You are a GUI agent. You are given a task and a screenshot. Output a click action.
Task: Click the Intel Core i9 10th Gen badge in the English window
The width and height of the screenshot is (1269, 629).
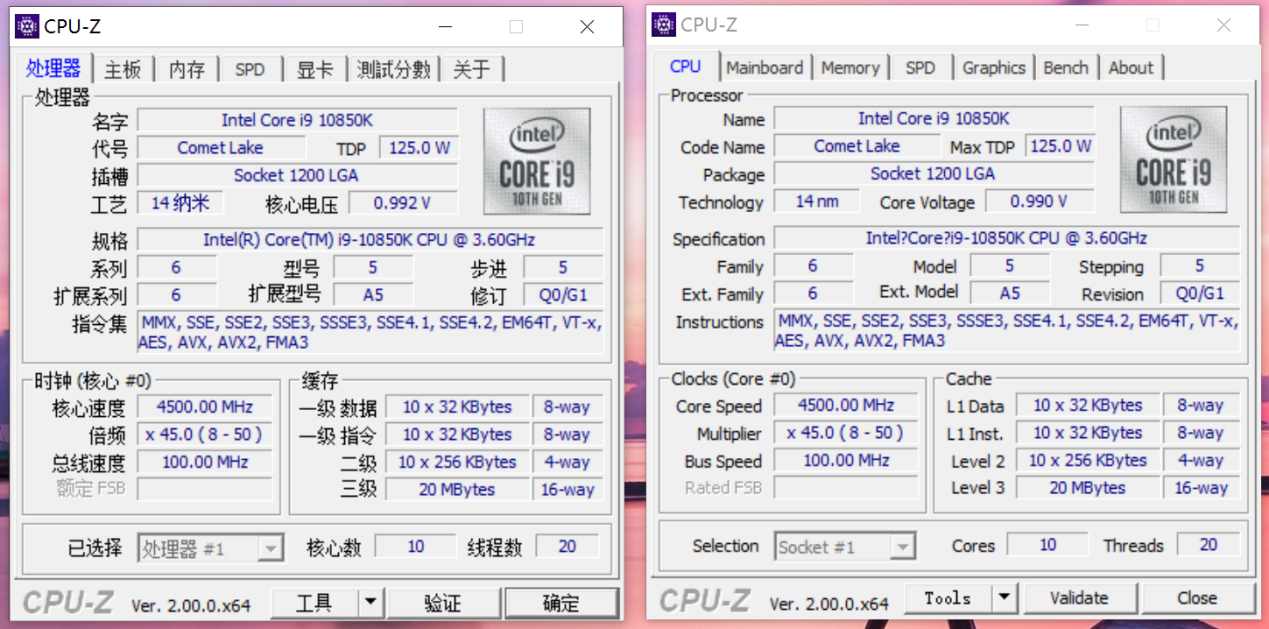point(1173,160)
